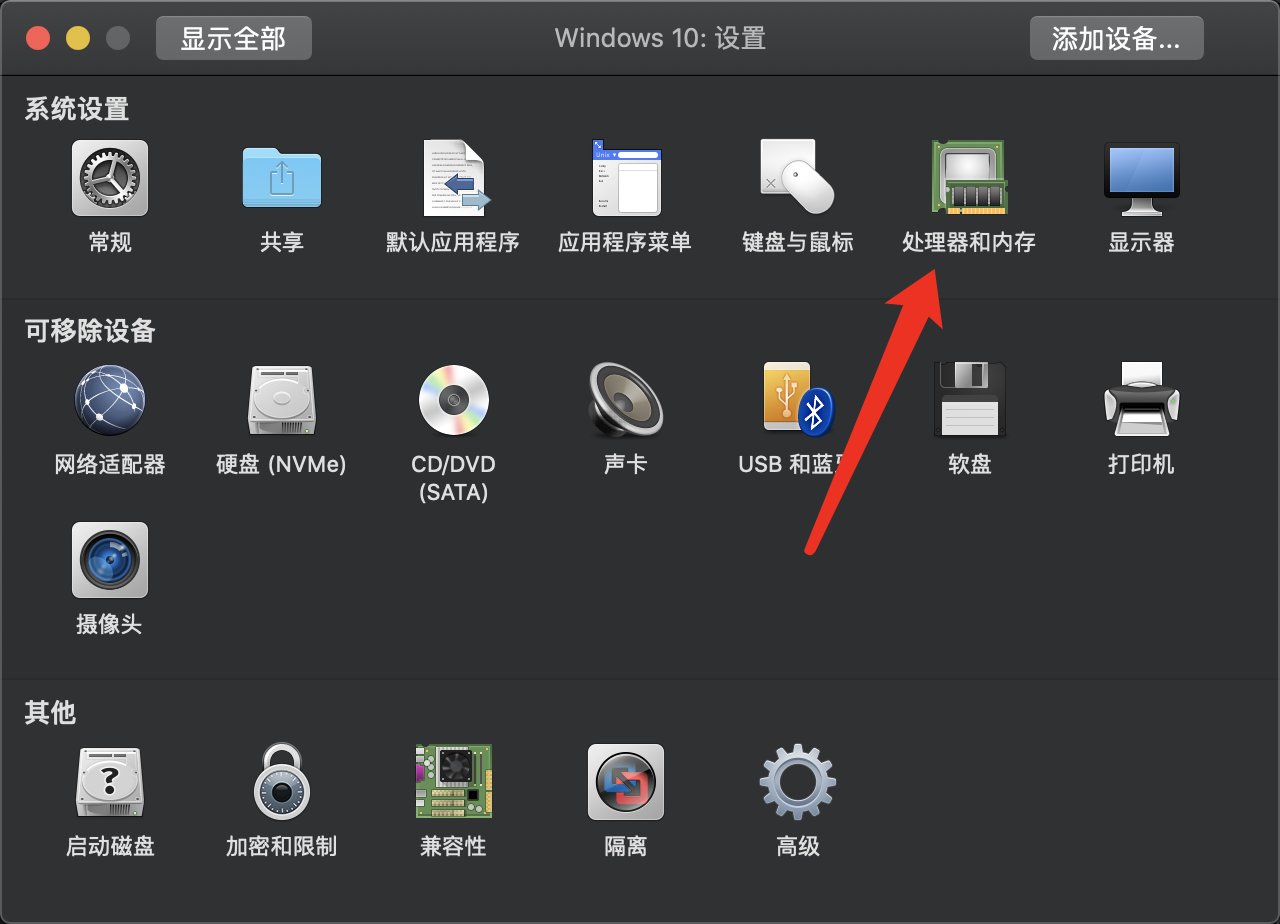The height and width of the screenshot is (924, 1280).
Task: Open the 兼容性 circuit board icon
Action: coord(454,782)
